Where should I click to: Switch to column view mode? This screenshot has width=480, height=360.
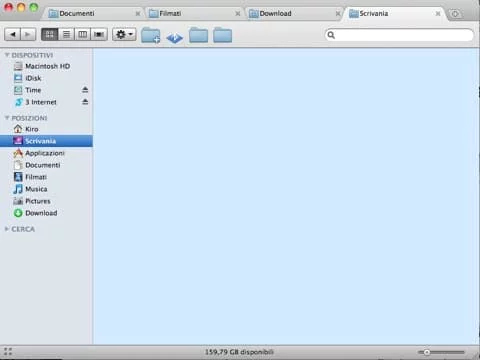(82, 34)
